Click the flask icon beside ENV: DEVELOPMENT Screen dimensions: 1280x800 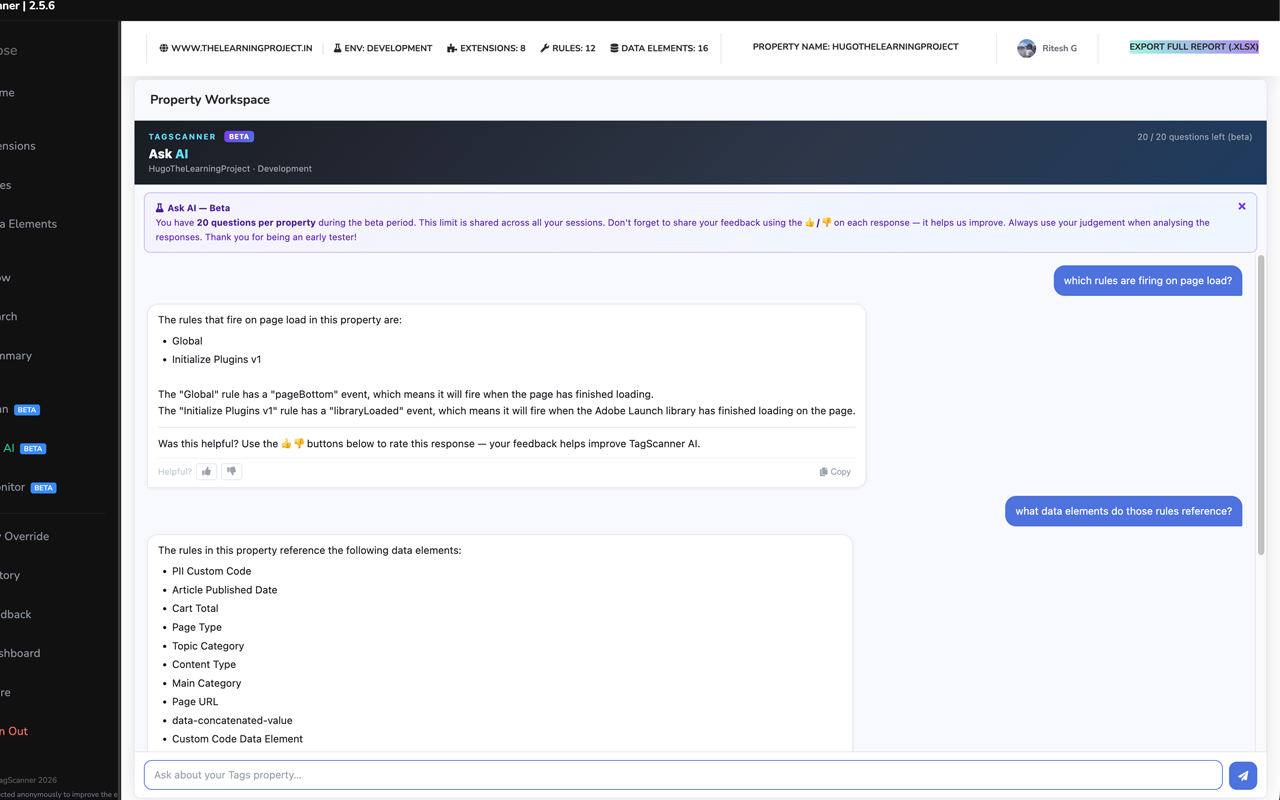(x=337, y=48)
